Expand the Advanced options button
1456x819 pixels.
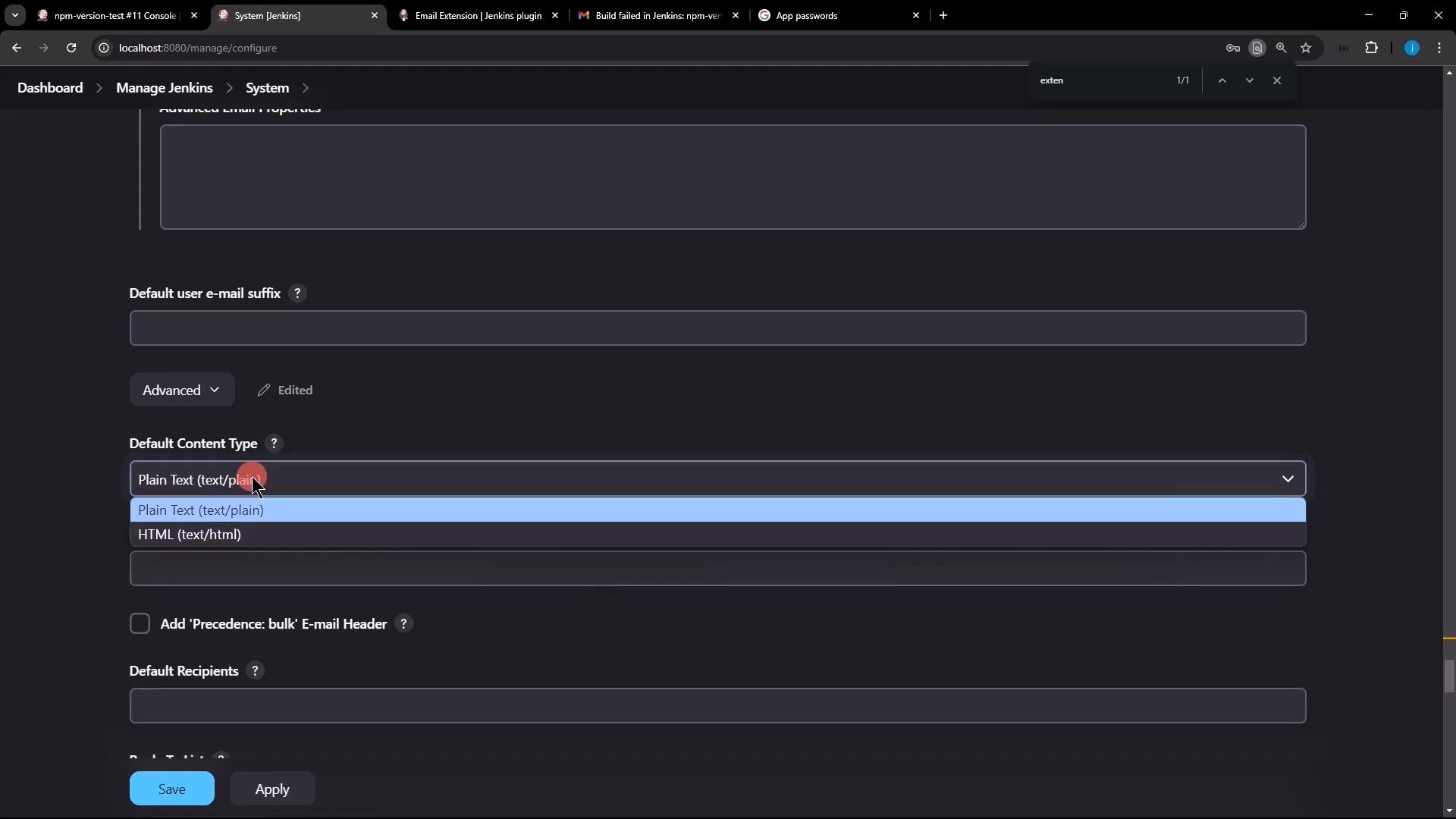(x=182, y=391)
